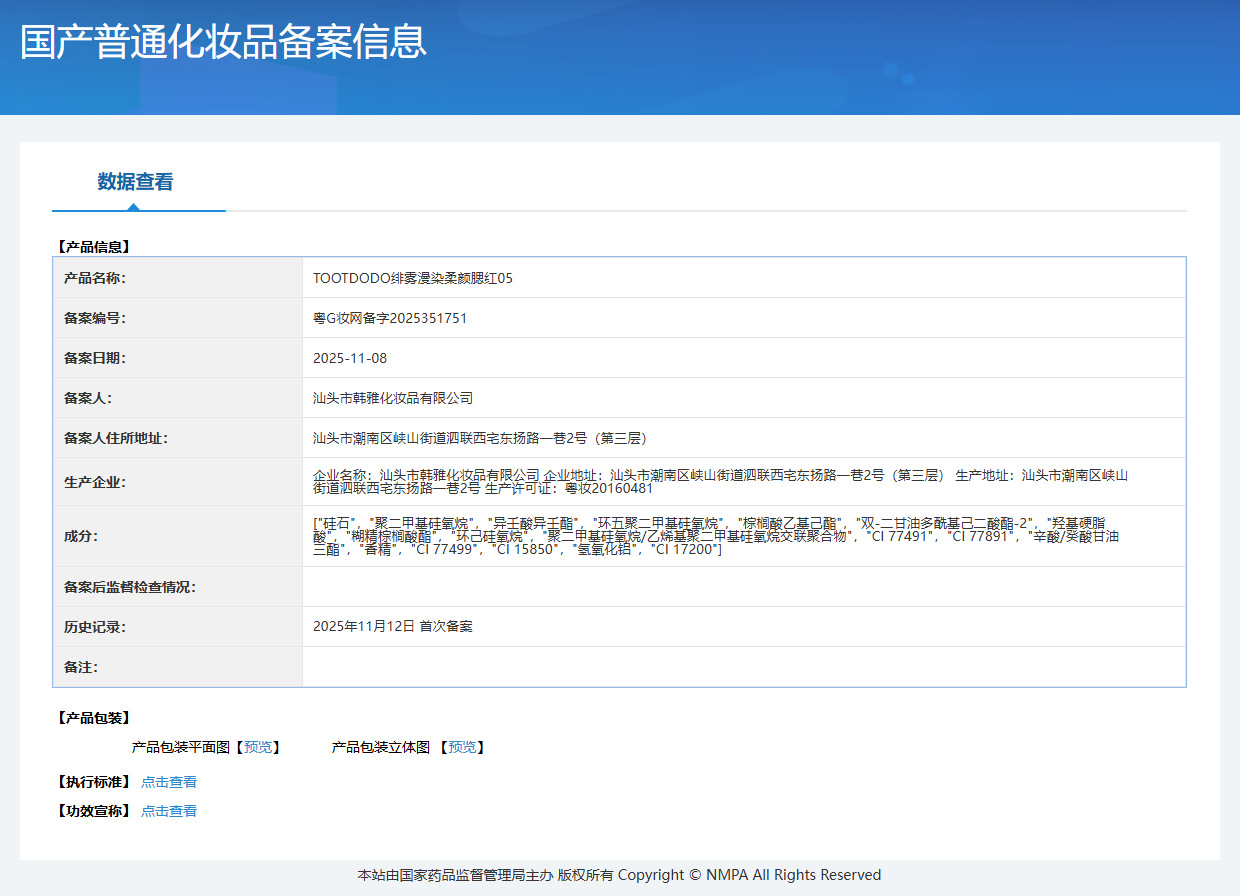Click the filing date 2025-11-08
This screenshot has height=896, width=1240.
(350, 358)
